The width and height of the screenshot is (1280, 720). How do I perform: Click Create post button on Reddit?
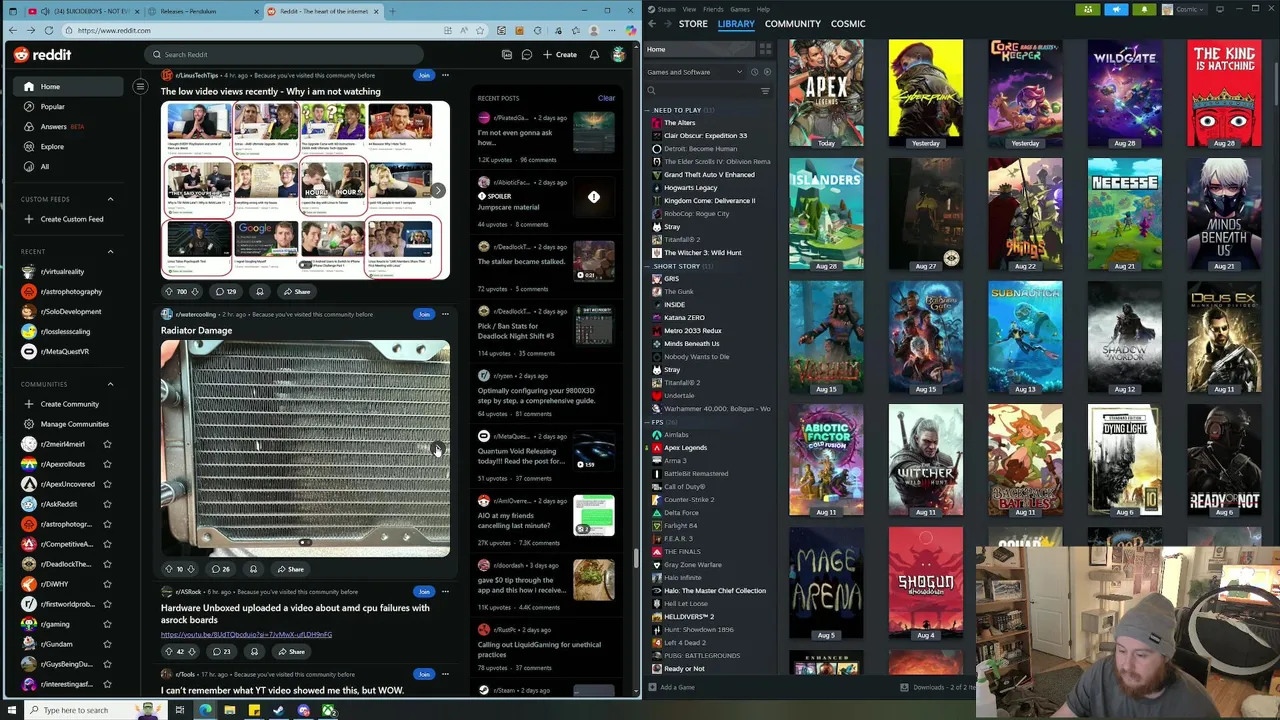click(560, 55)
